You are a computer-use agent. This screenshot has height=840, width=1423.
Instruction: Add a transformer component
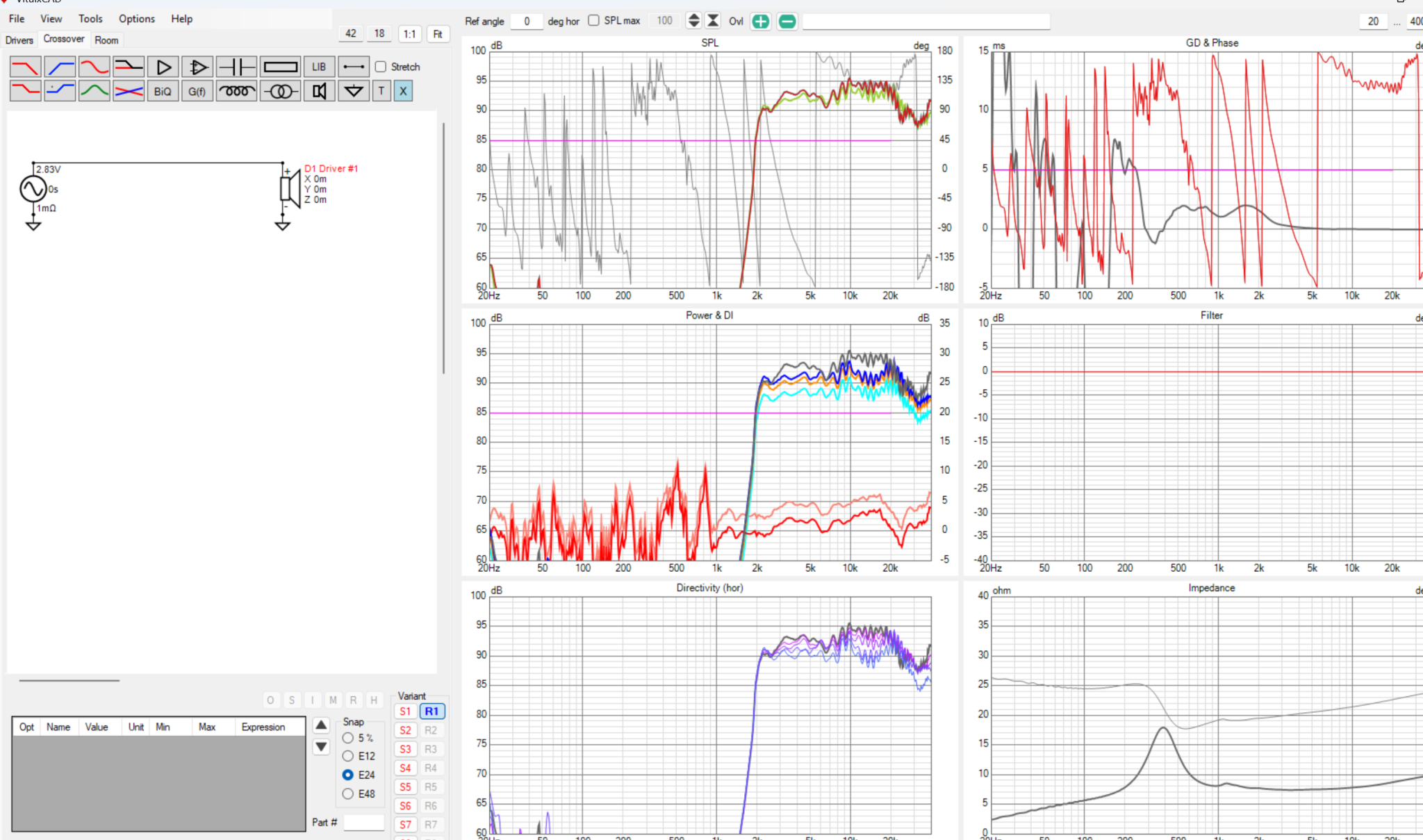281,91
